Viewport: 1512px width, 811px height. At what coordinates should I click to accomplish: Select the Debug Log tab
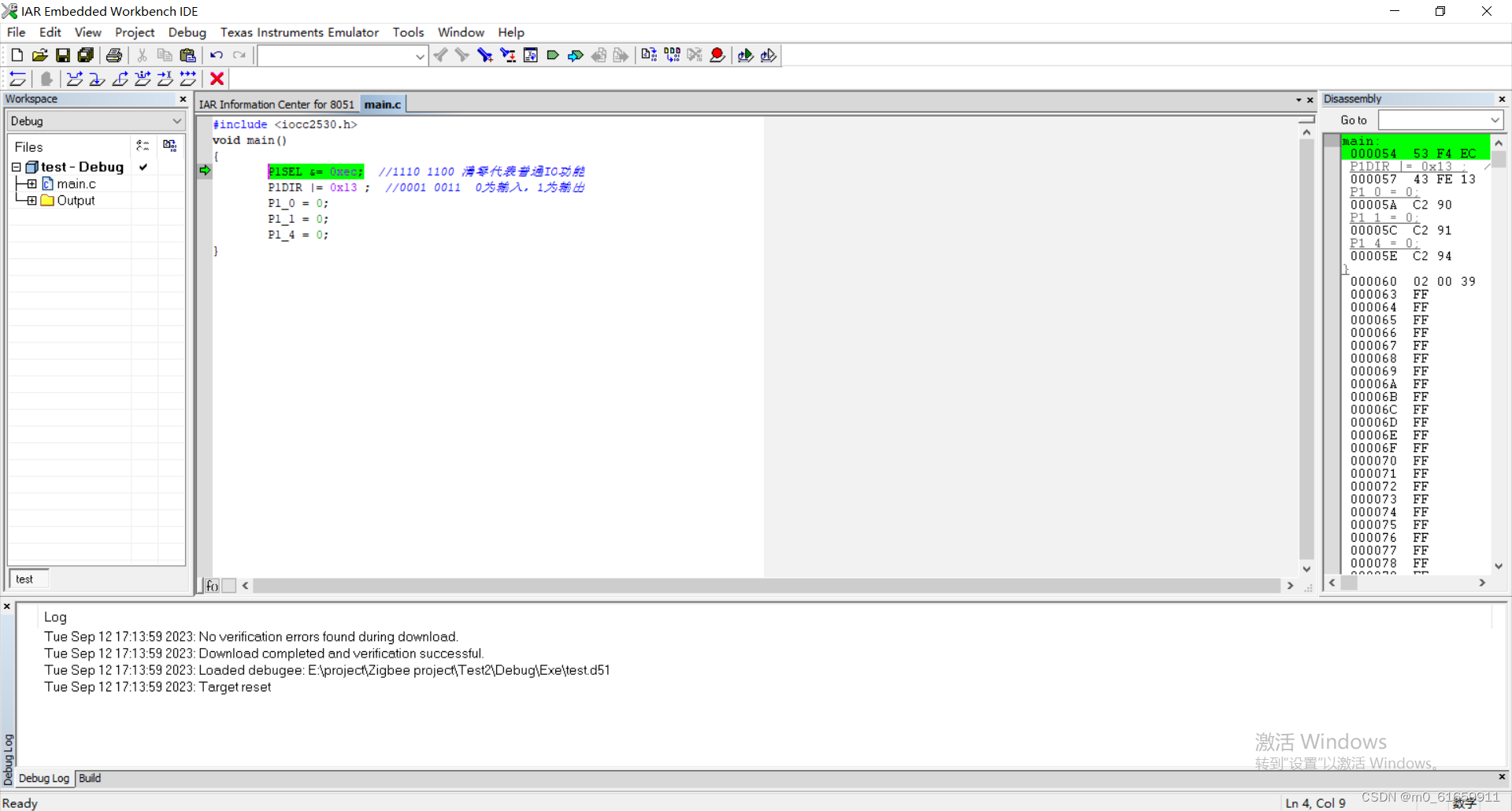(x=44, y=778)
